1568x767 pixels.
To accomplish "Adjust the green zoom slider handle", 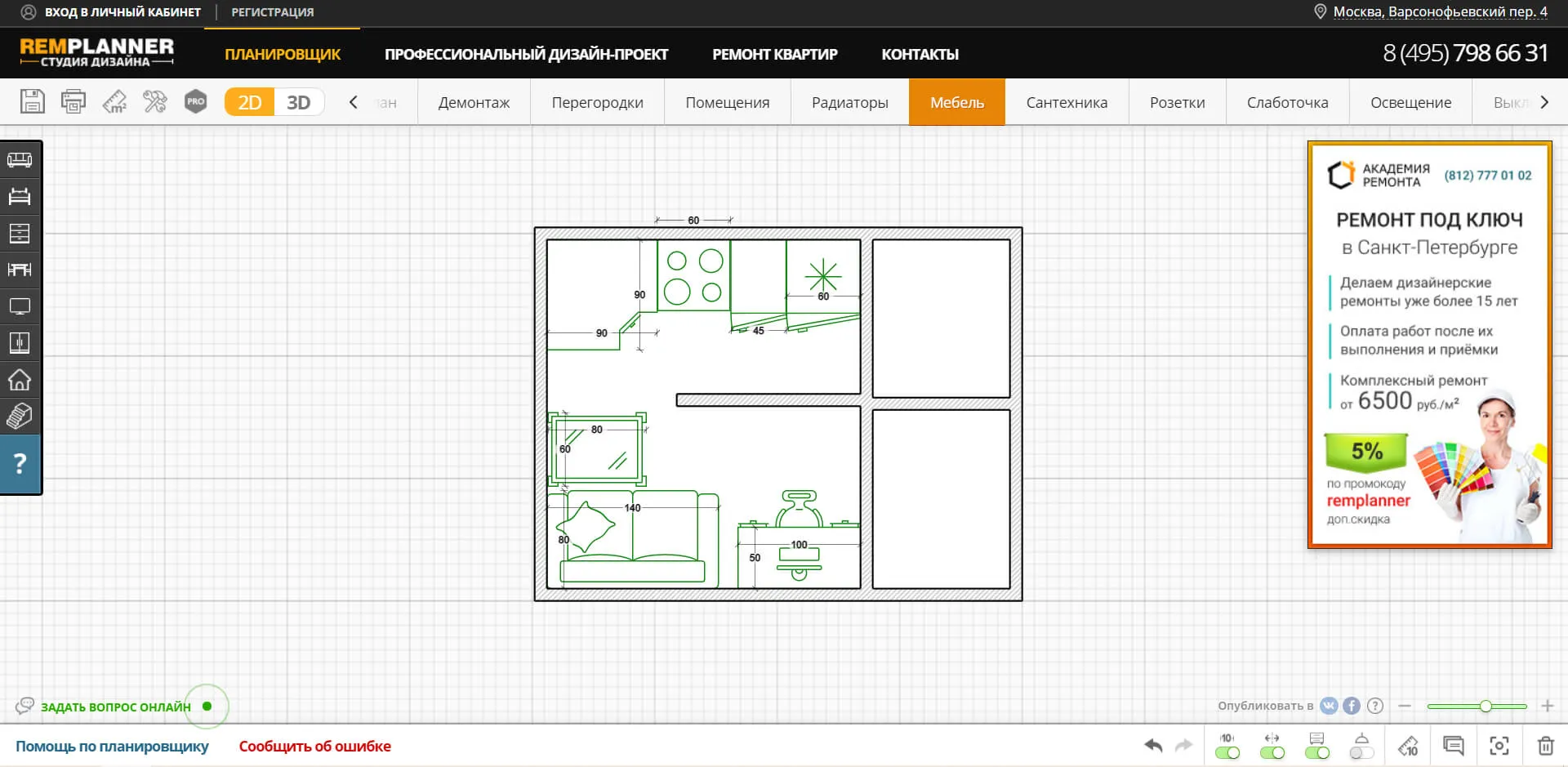I will point(1486,706).
